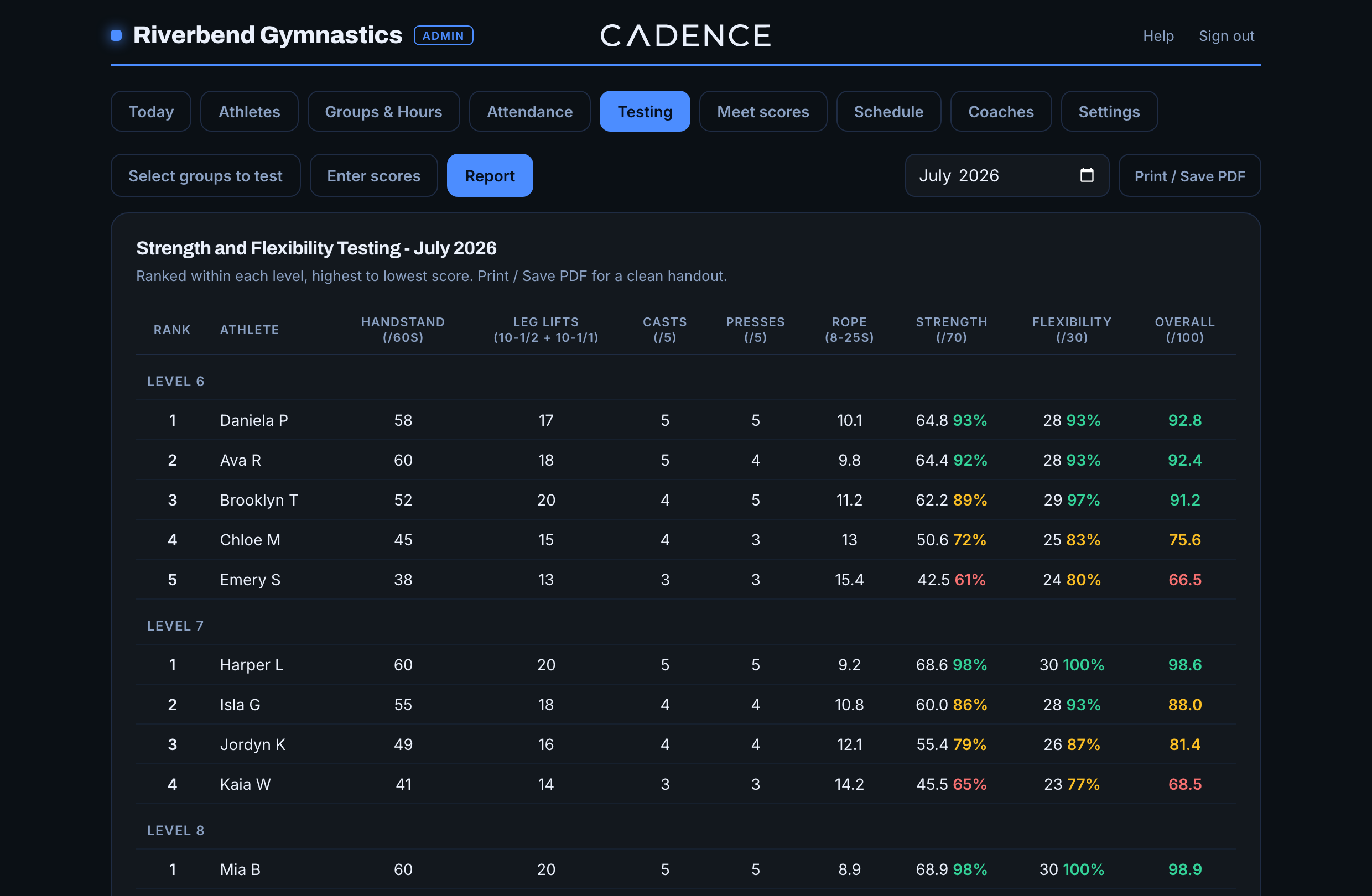Select the Testing tab
Image resolution: width=1372 pixels, height=896 pixels.
645,111
